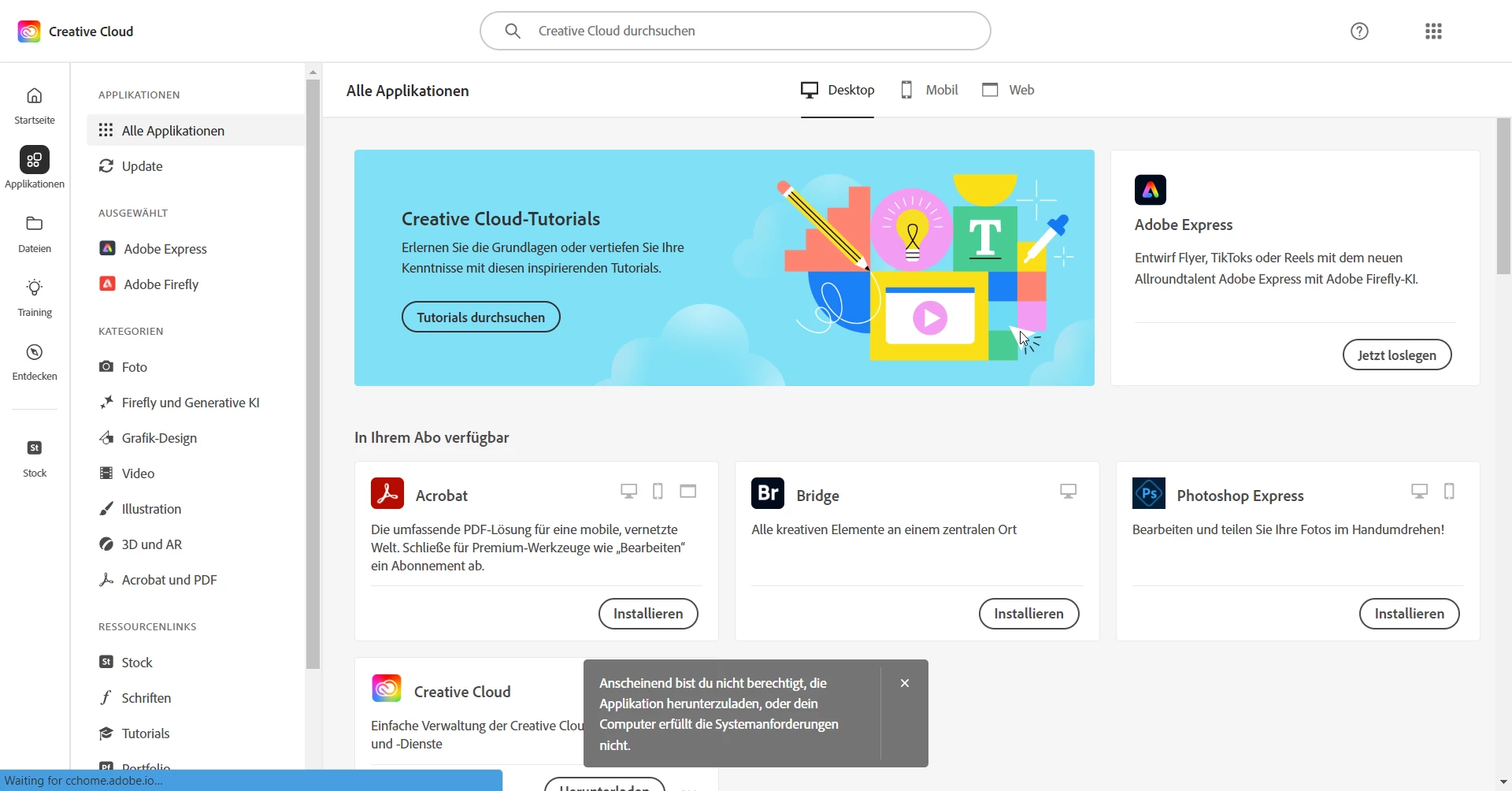This screenshot has height=791, width=1512.
Task: Switch to the Desktop tab
Action: (x=838, y=90)
